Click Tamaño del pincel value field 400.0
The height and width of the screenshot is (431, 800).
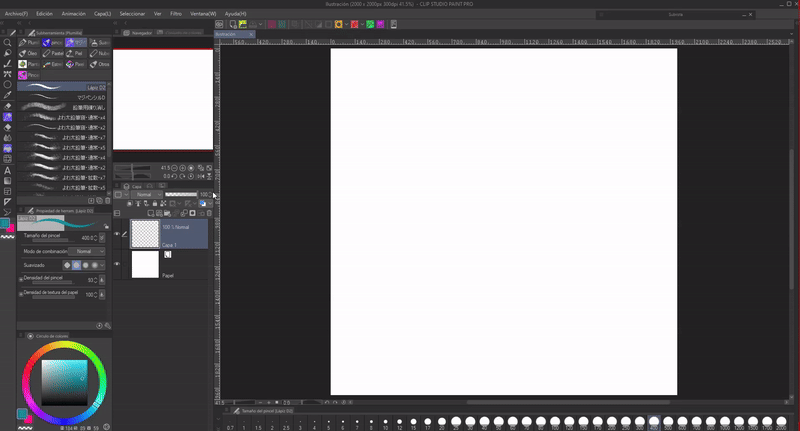coord(87,238)
